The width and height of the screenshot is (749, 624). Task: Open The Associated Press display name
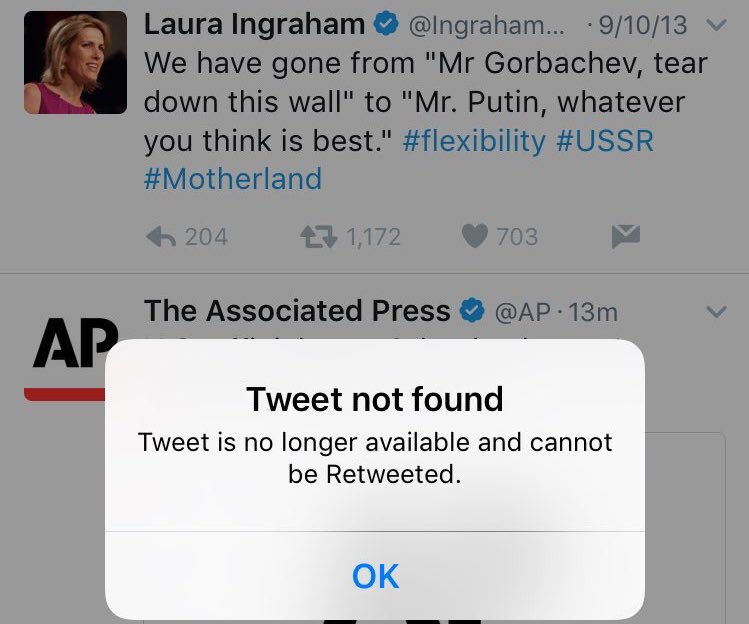(297, 311)
